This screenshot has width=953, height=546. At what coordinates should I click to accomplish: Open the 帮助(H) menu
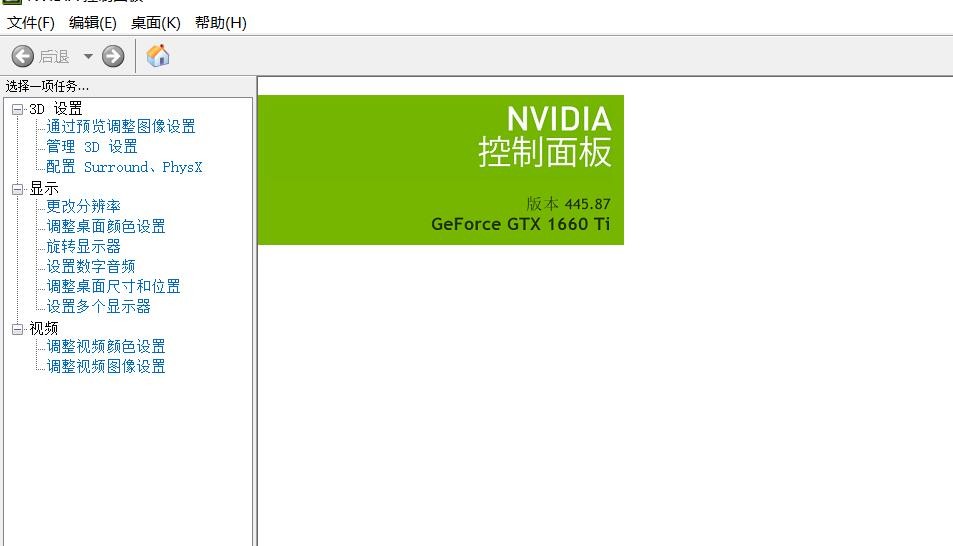pos(221,23)
